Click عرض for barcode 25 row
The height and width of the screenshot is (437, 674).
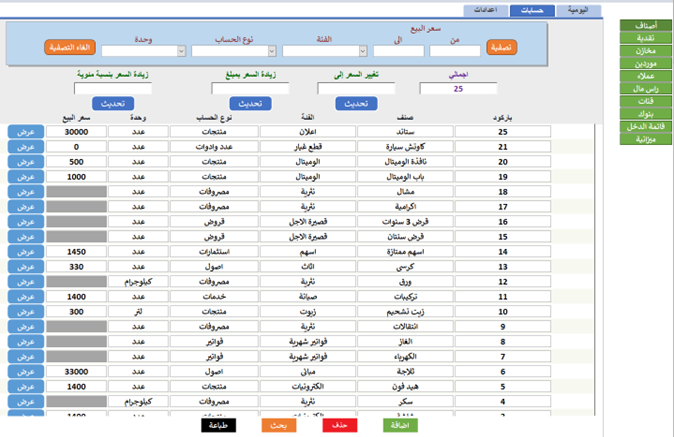pos(26,132)
